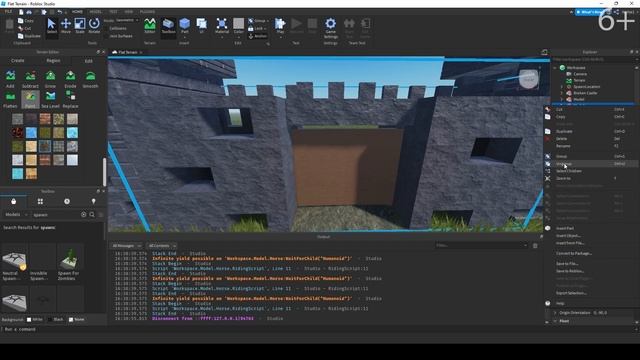640x360 pixels.
Task: Switch to the TEST ribbon tab
Action: 113,12
